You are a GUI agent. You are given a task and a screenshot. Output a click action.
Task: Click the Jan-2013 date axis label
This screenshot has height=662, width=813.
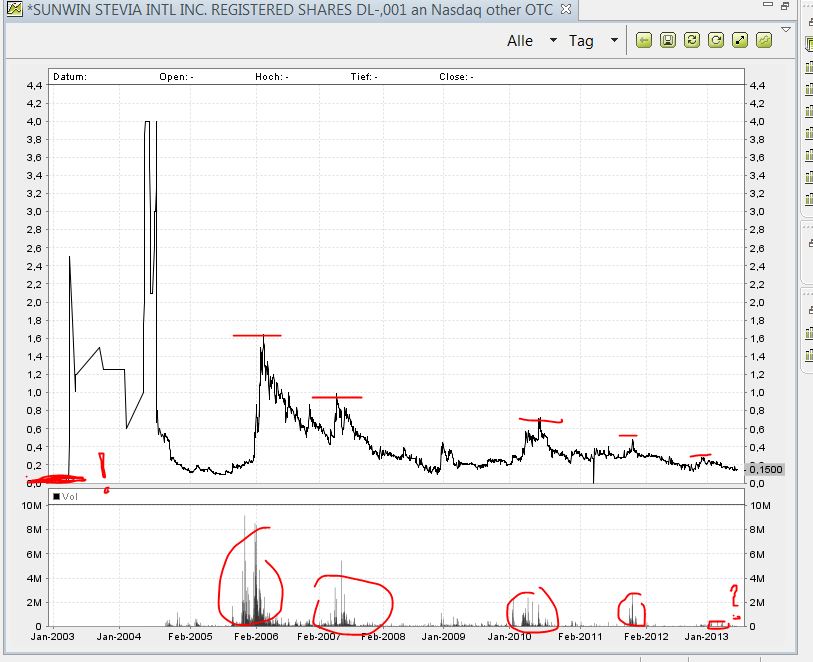(707, 637)
